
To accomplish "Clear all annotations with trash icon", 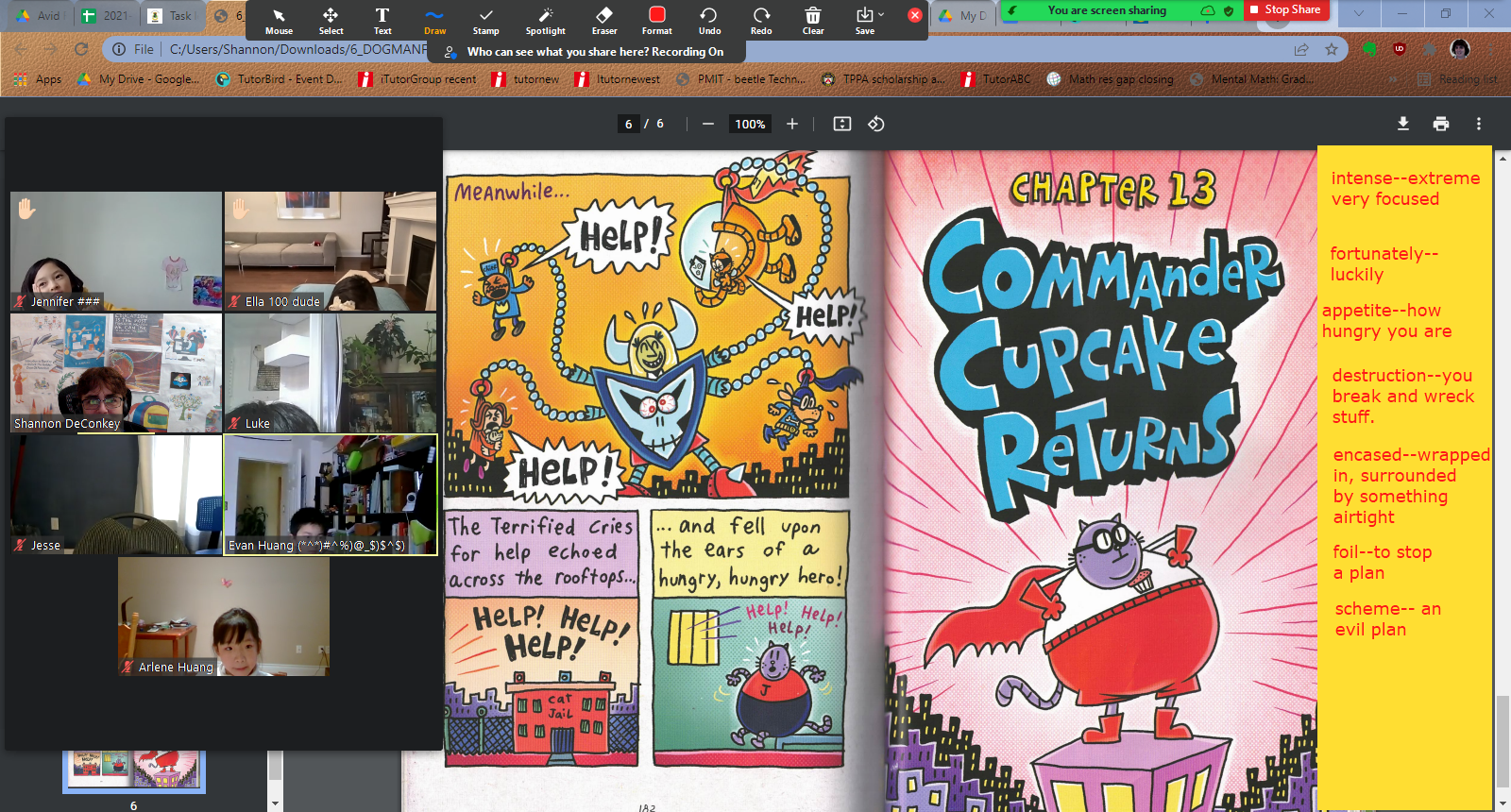I will [813, 21].
